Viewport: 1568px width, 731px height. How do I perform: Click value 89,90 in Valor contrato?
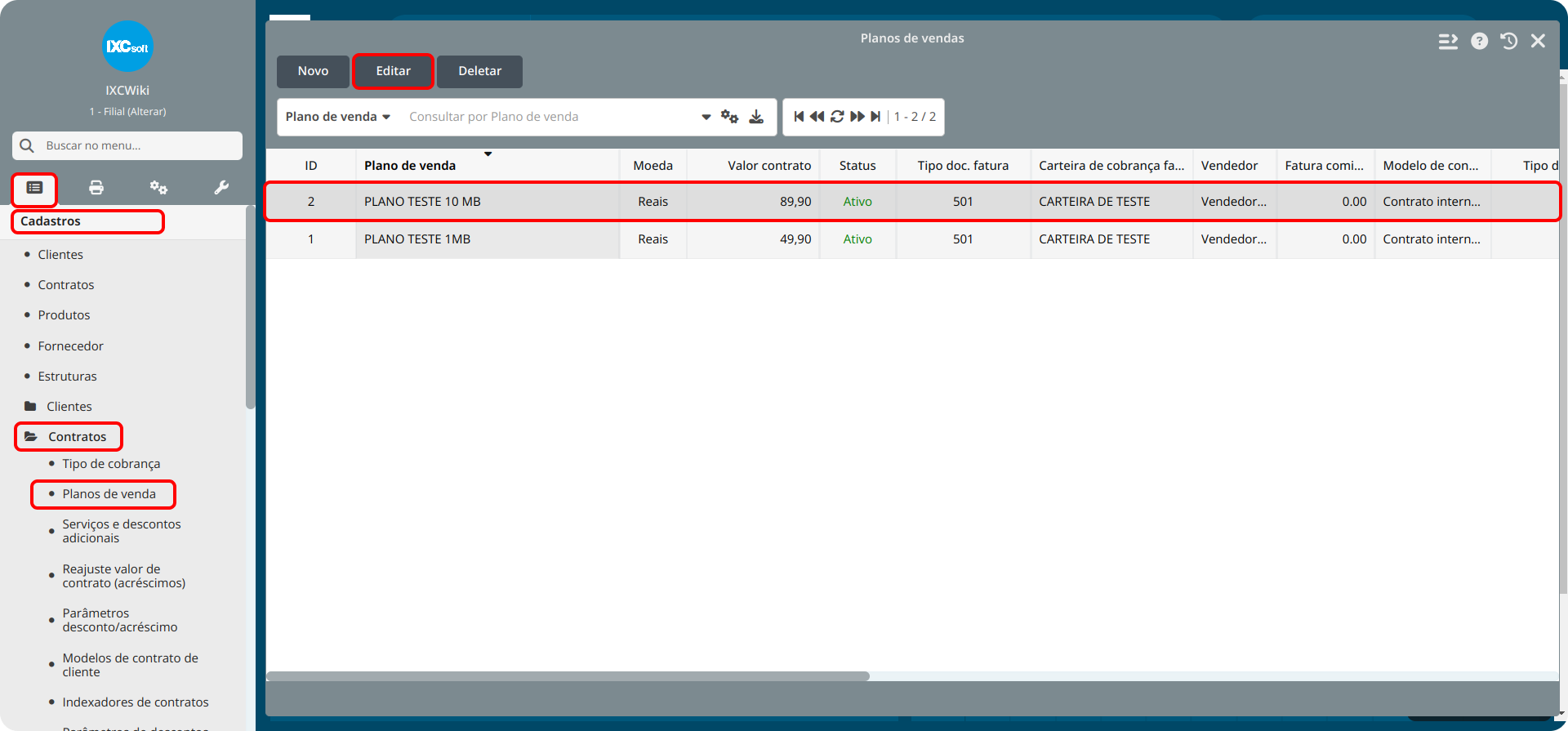point(795,202)
